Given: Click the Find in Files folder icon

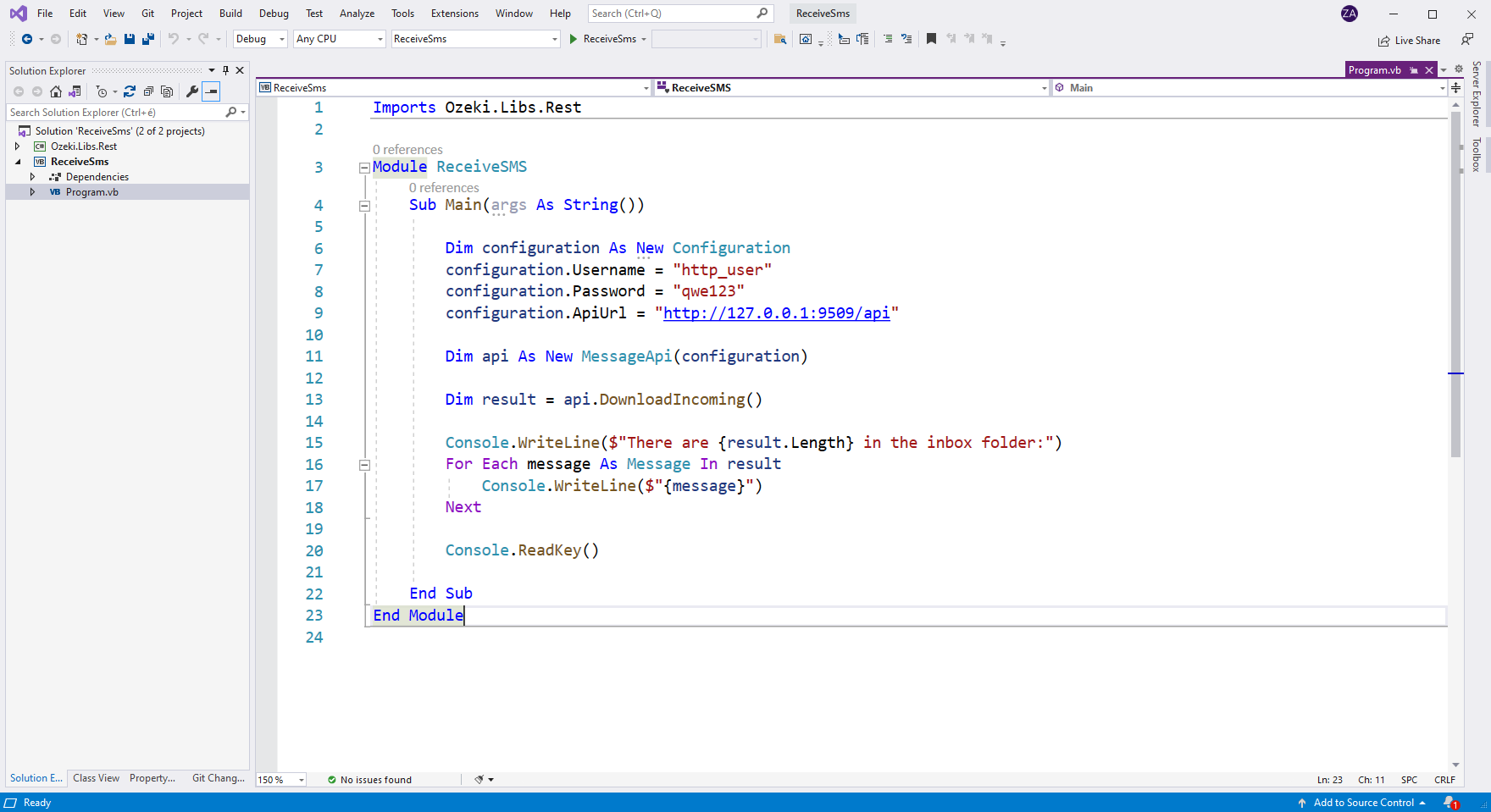Looking at the screenshot, I should 780,39.
